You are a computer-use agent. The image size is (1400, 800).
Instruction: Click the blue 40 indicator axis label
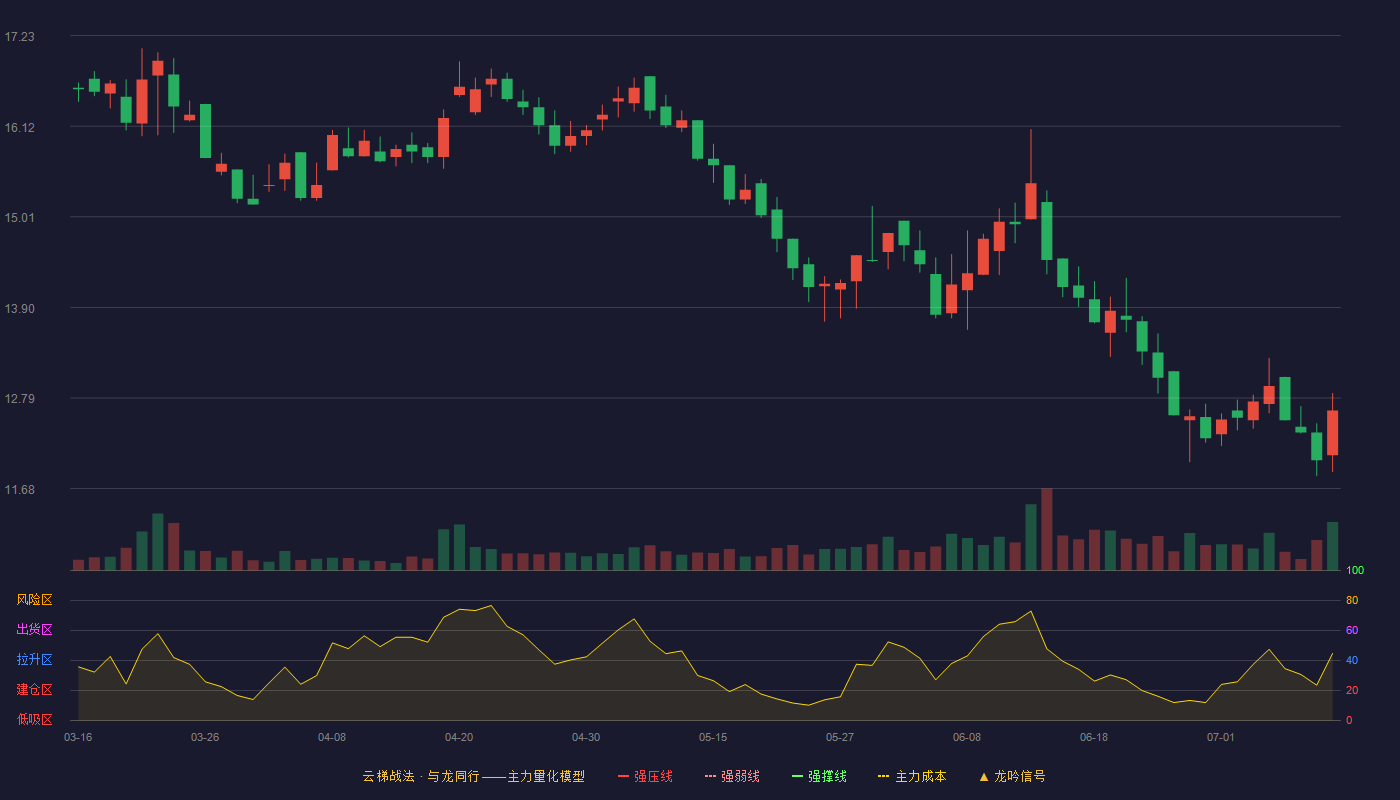click(1352, 660)
